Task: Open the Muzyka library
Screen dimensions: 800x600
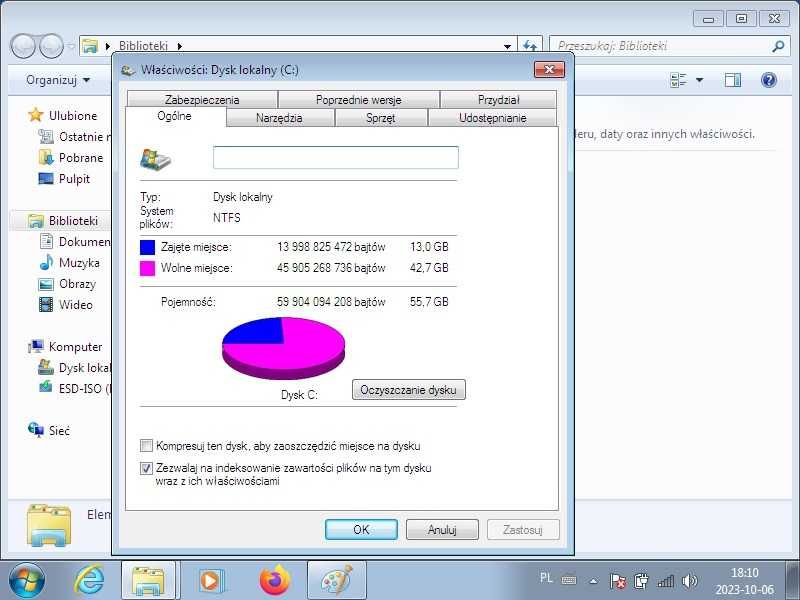Action: [x=69, y=263]
